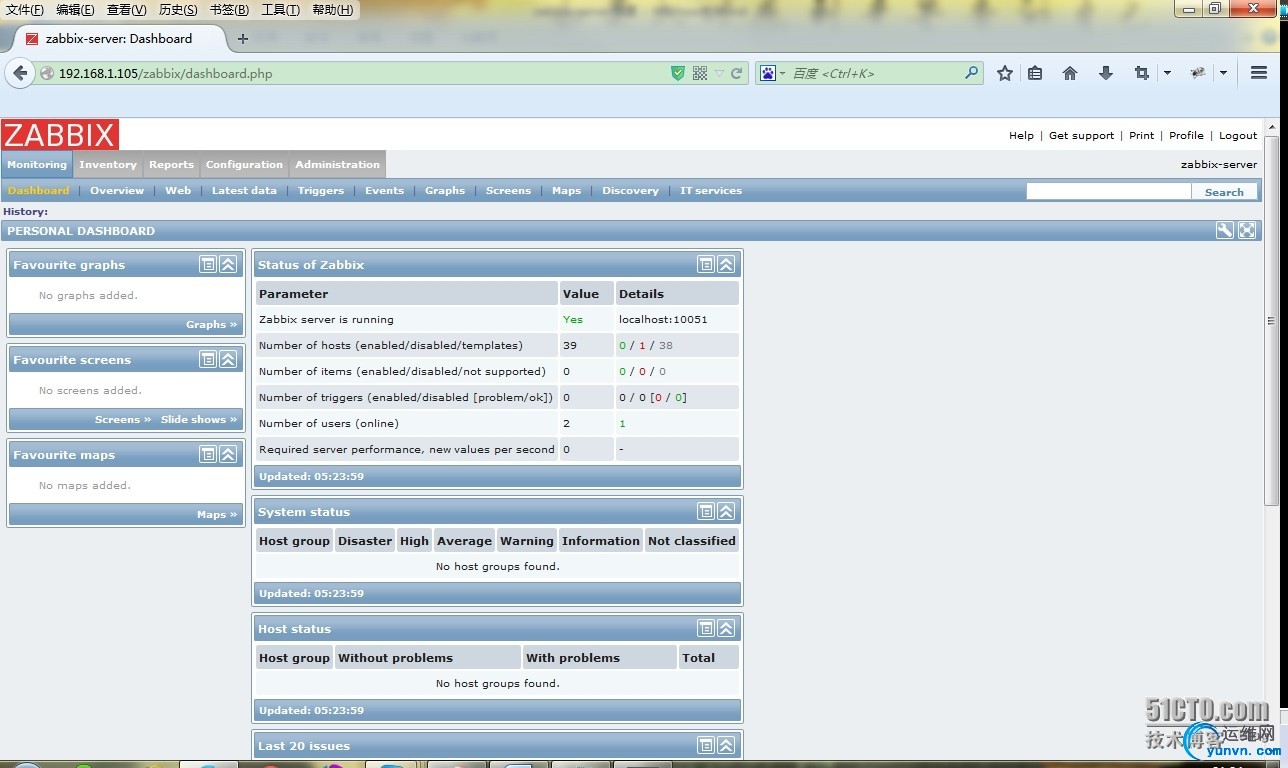1288x768 pixels.
Task: Collapse the System status widget
Action: click(726, 511)
